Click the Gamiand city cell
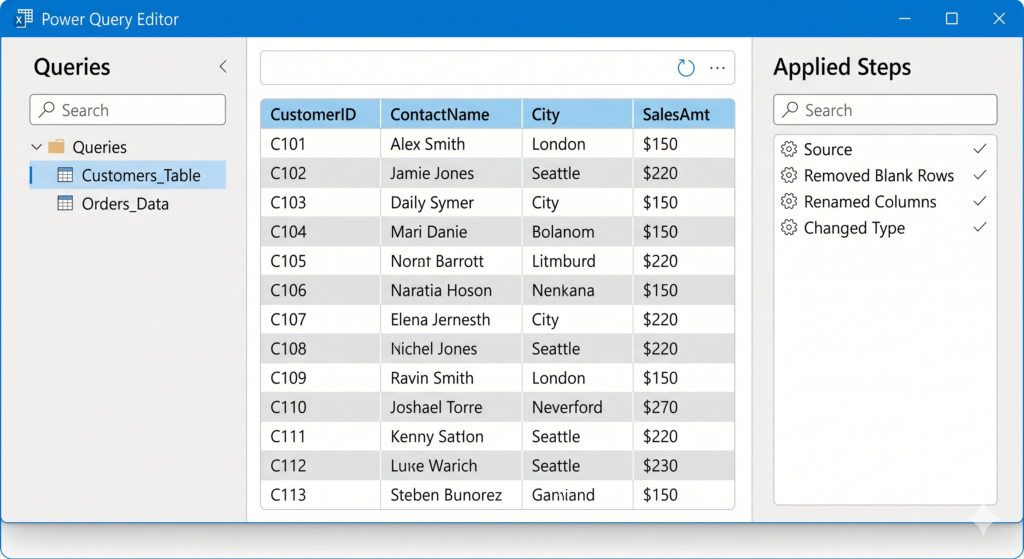 tap(577, 494)
